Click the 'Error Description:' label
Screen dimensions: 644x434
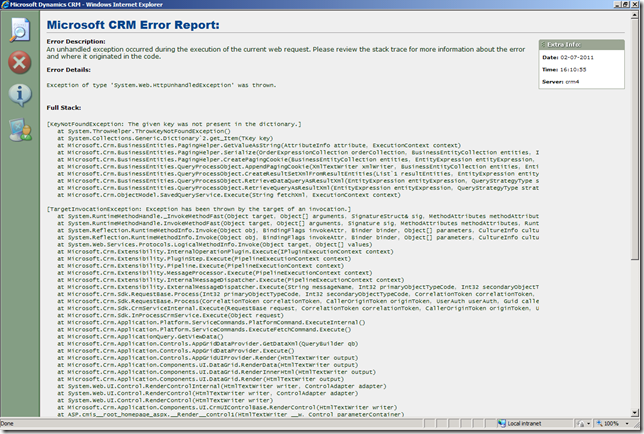click(76, 41)
